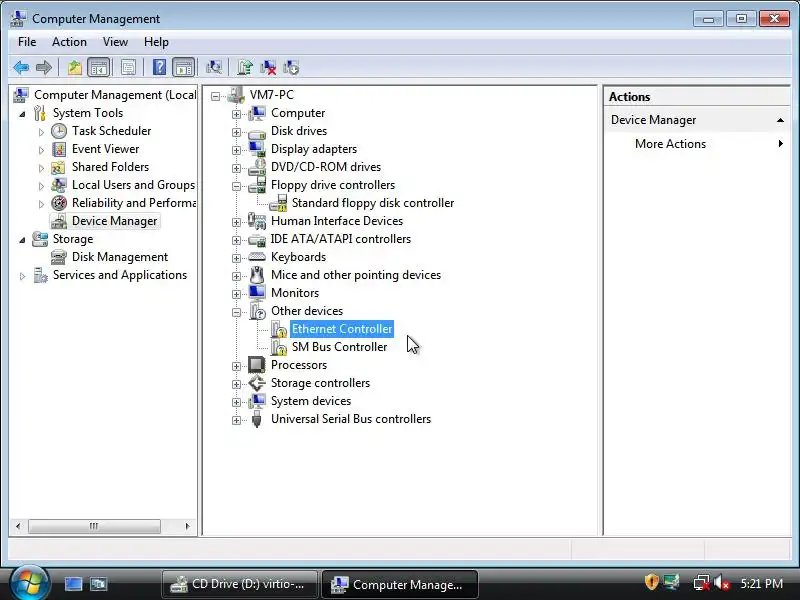Click the 5:21 PM taskbar clock

pos(761,583)
